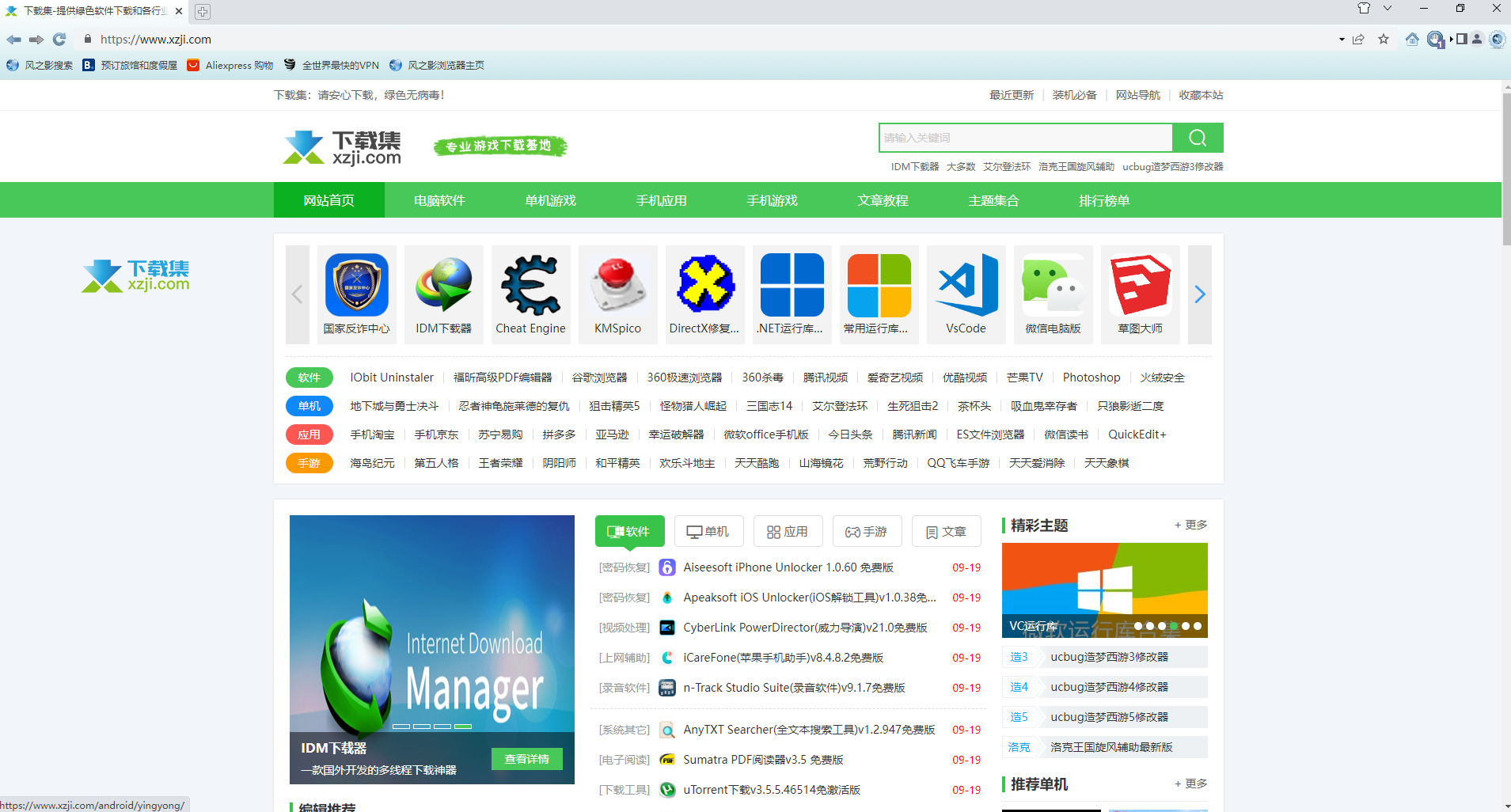
Task: Click the page vertical scrollbar thumb
Action: click(x=1506, y=170)
